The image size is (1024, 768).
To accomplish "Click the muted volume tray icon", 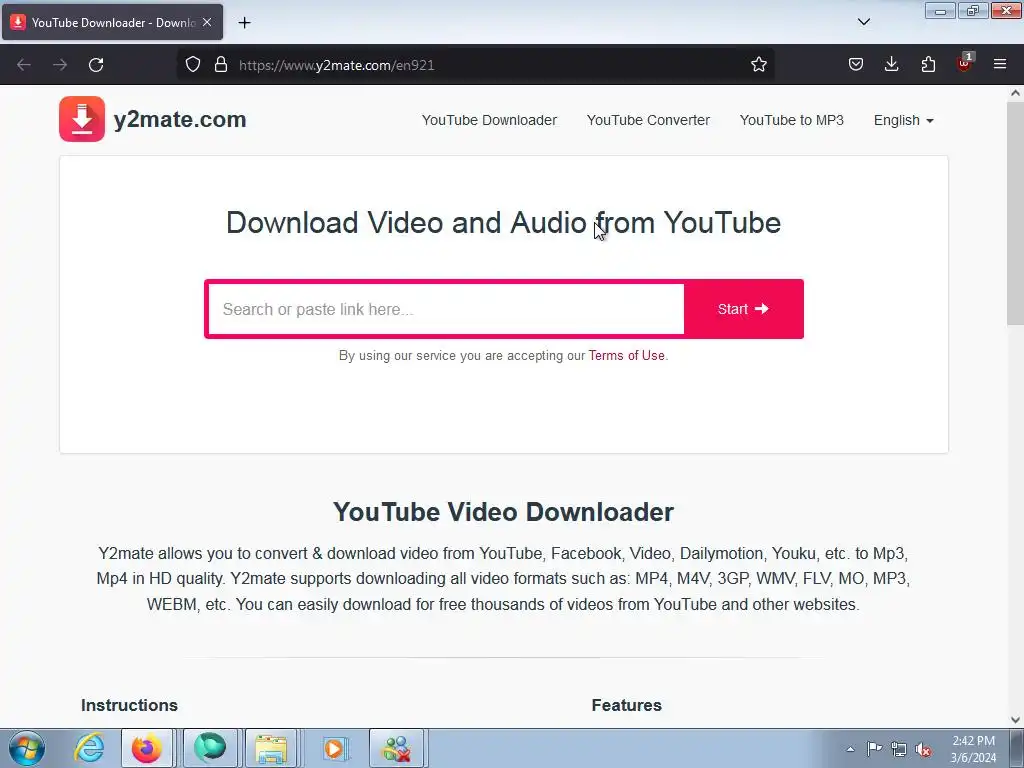I will [x=923, y=749].
